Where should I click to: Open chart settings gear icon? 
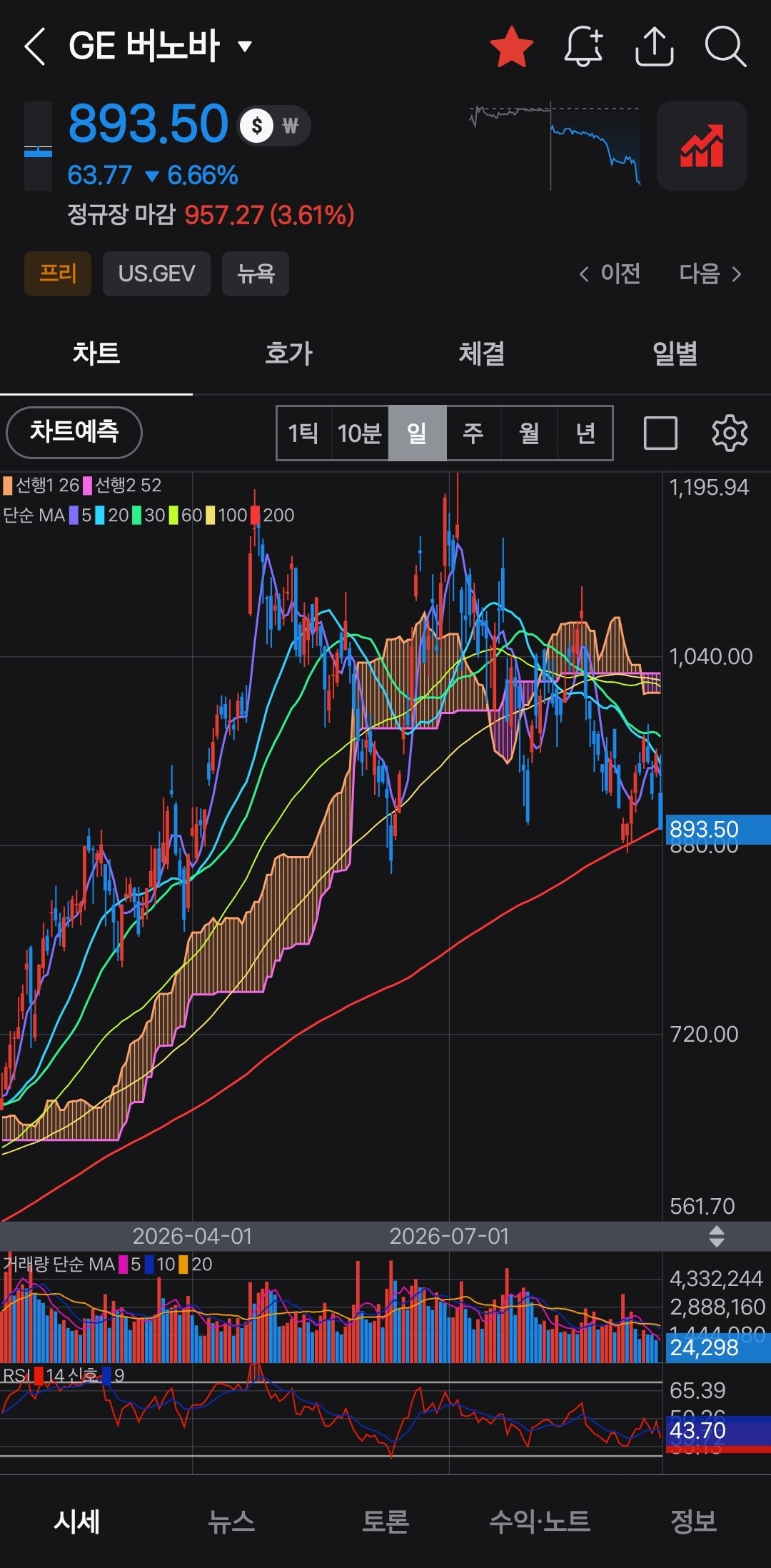coord(730,433)
